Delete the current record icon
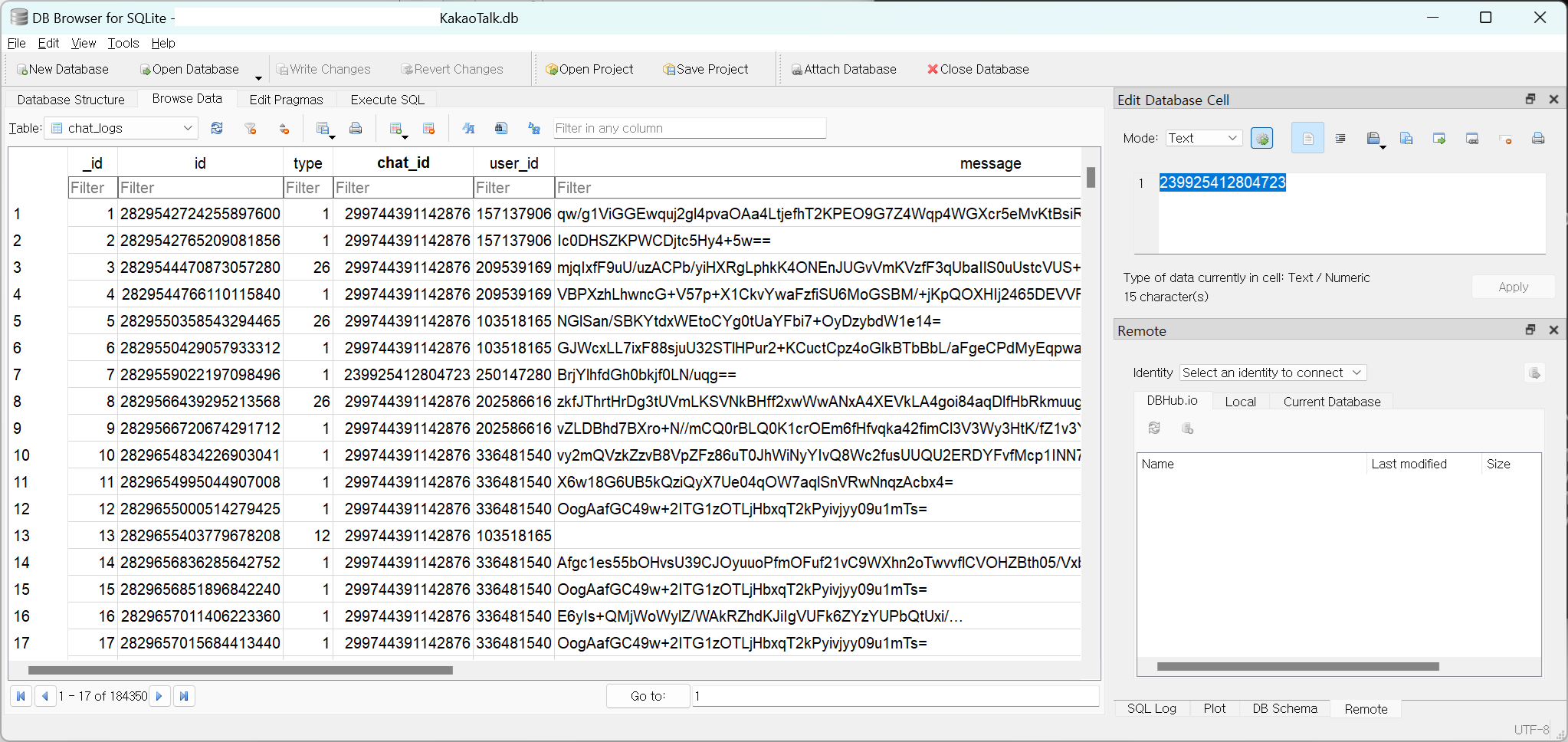Viewport: 1568px width, 742px height. 429,128
